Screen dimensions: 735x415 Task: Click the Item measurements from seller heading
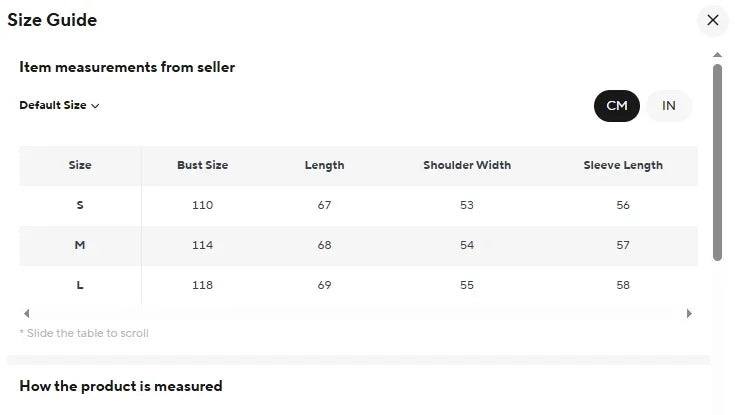pos(127,67)
